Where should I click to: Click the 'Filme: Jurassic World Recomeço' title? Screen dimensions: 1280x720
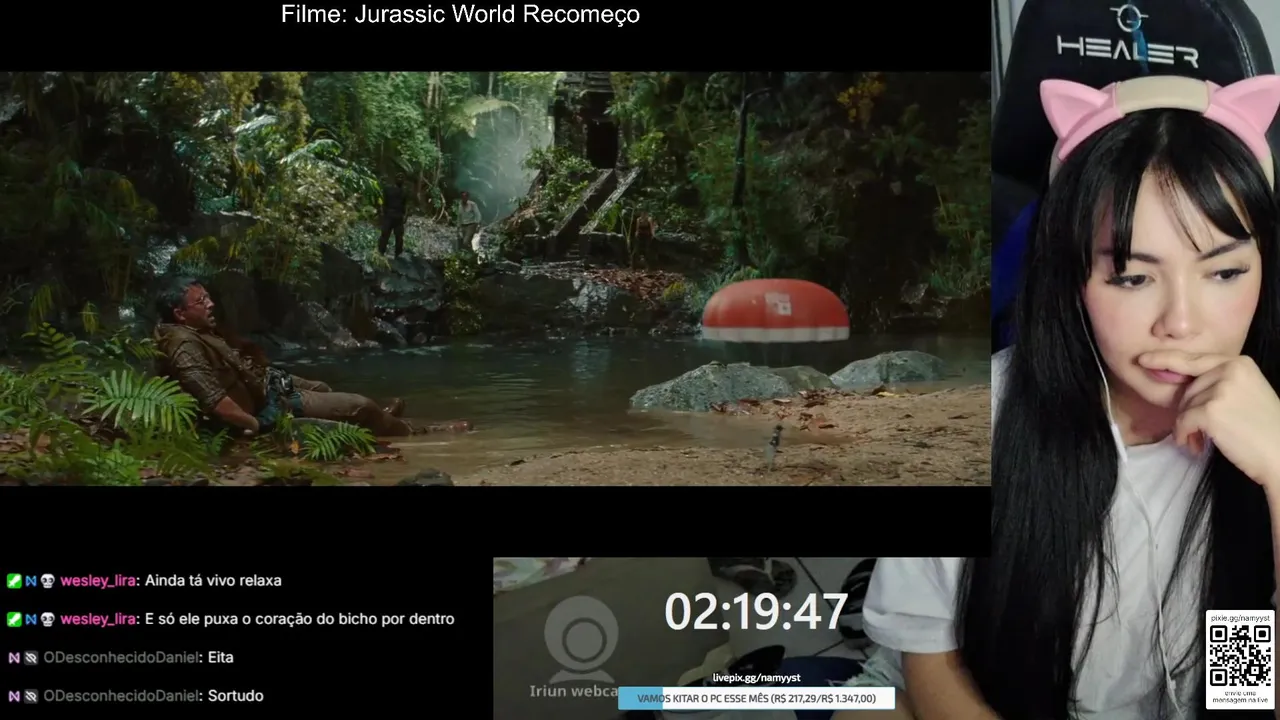[x=460, y=15]
